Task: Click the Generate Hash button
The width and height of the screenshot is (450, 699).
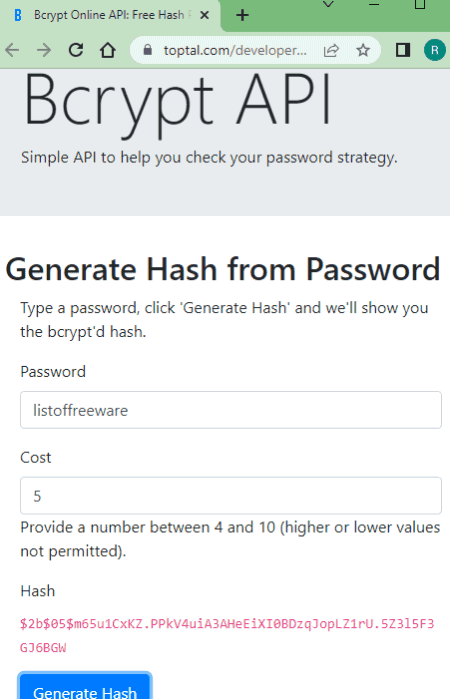Action: point(85,687)
